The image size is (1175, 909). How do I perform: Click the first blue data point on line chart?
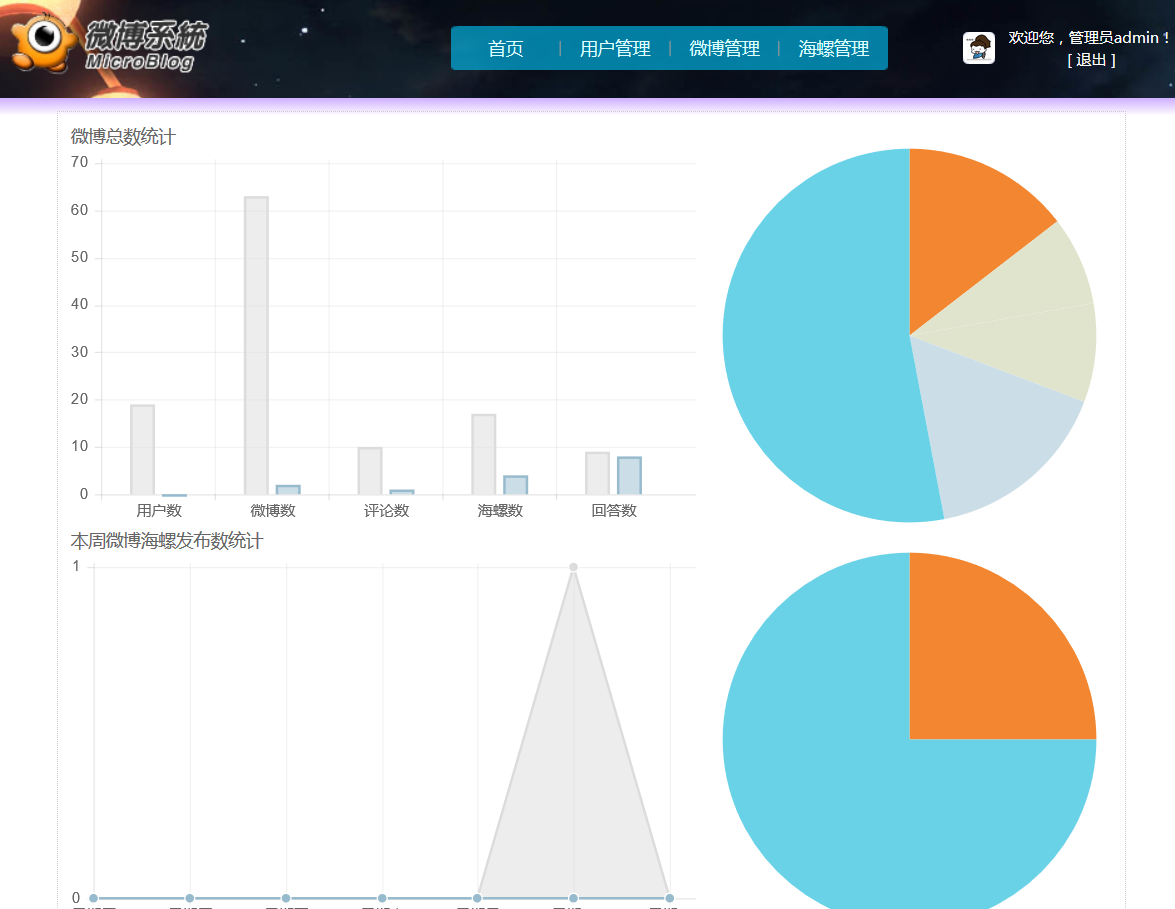(x=94, y=898)
